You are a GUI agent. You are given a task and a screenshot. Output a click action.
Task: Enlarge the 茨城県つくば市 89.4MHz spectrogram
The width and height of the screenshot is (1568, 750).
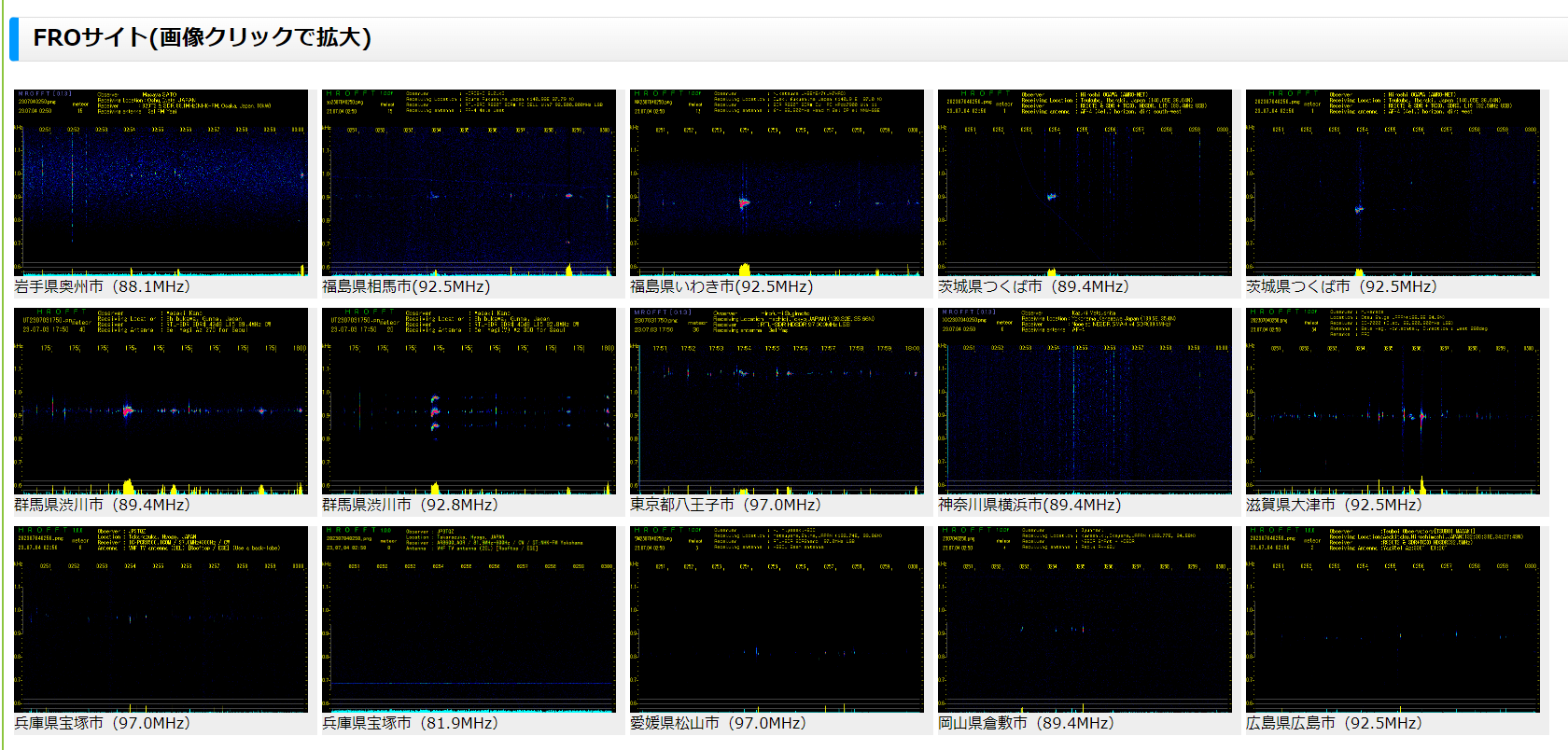click(1085, 183)
